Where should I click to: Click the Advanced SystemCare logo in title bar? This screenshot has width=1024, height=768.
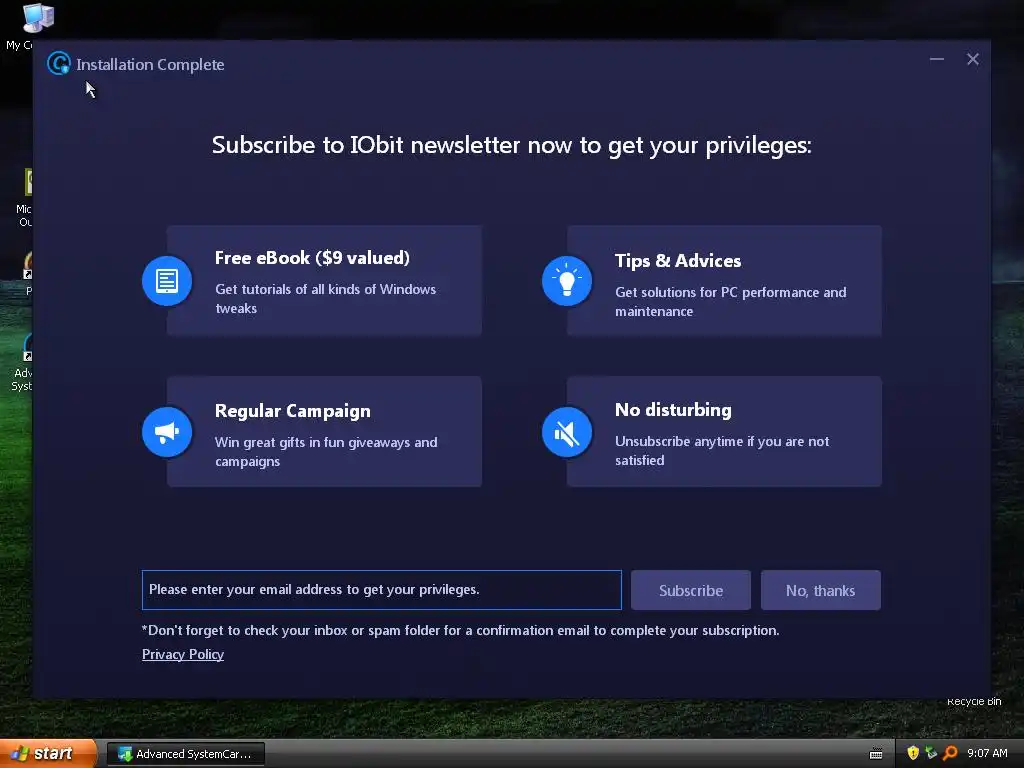click(x=59, y=63)
